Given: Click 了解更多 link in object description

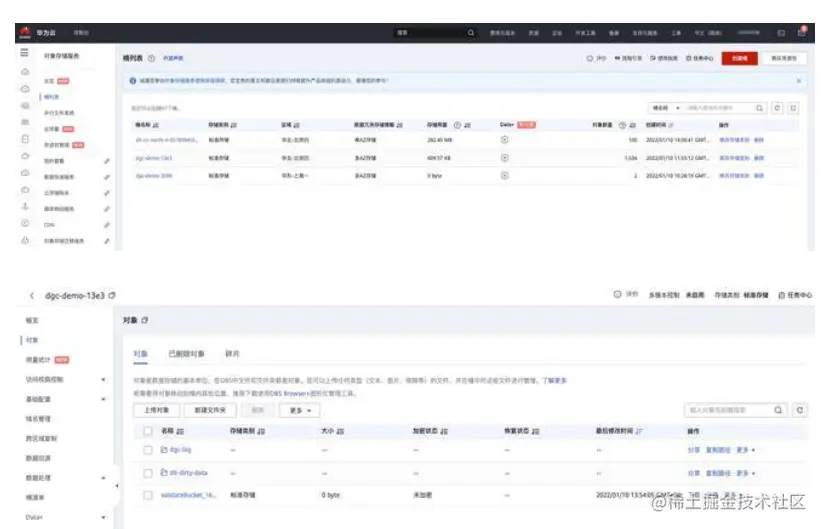Looking at the screenshot, I should (x=554, y=380).
